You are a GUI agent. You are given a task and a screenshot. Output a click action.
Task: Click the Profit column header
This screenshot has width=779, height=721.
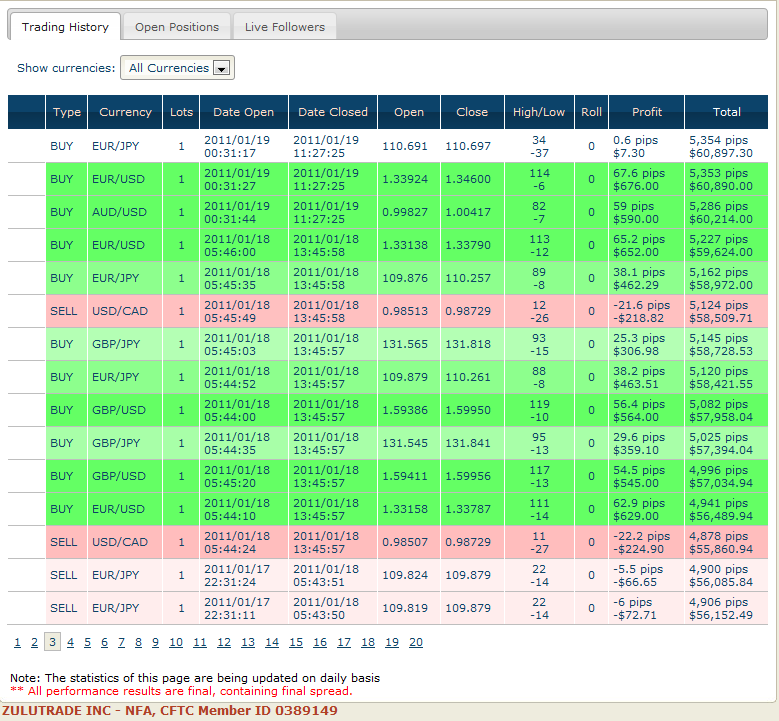[x=647, y=112]
